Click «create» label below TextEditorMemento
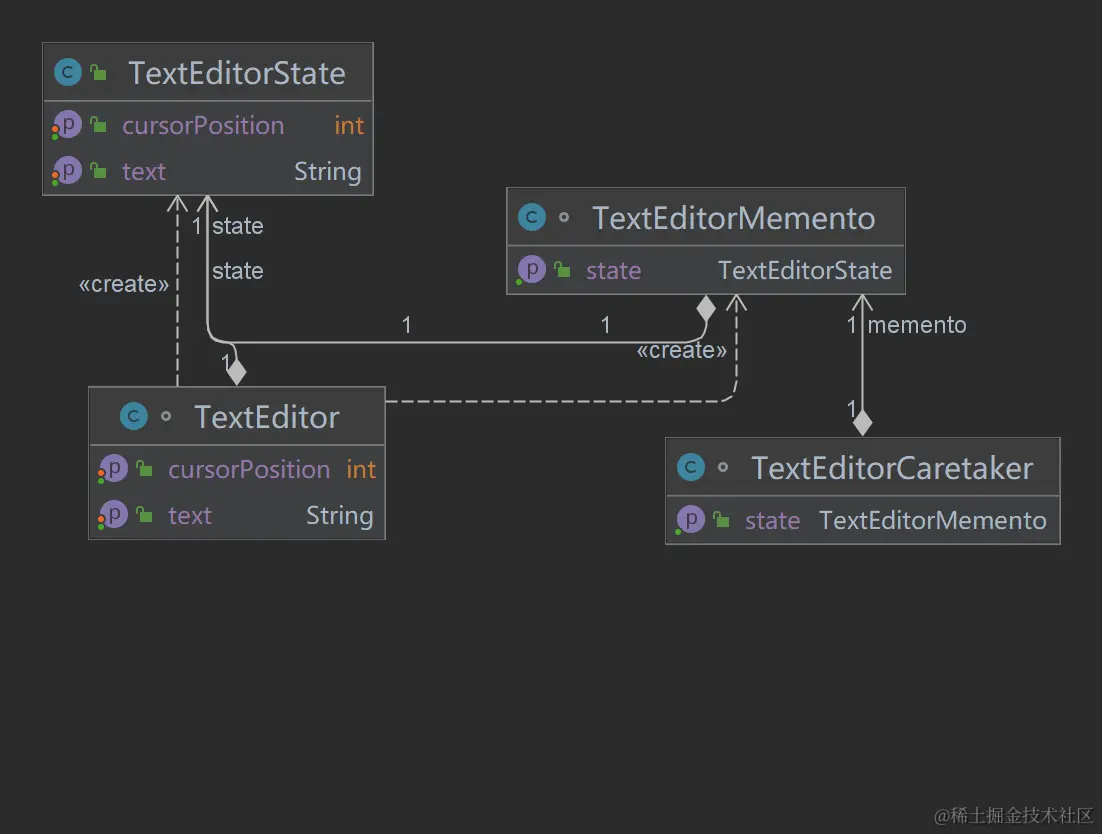 682,350
